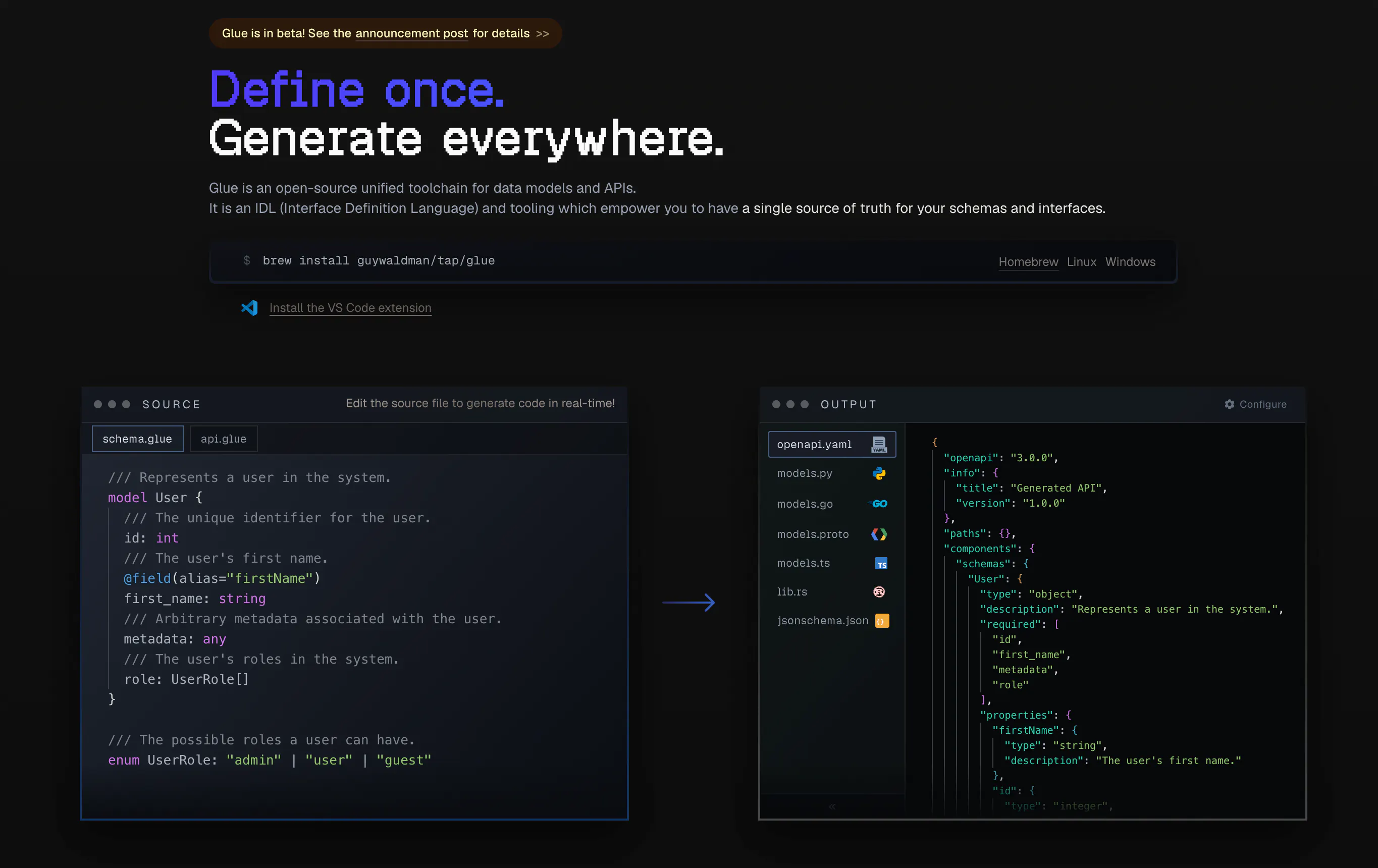Click the 'role: UserRole[]' source line
This screenshot has width=1378, height=868.
tap(187, 679)
